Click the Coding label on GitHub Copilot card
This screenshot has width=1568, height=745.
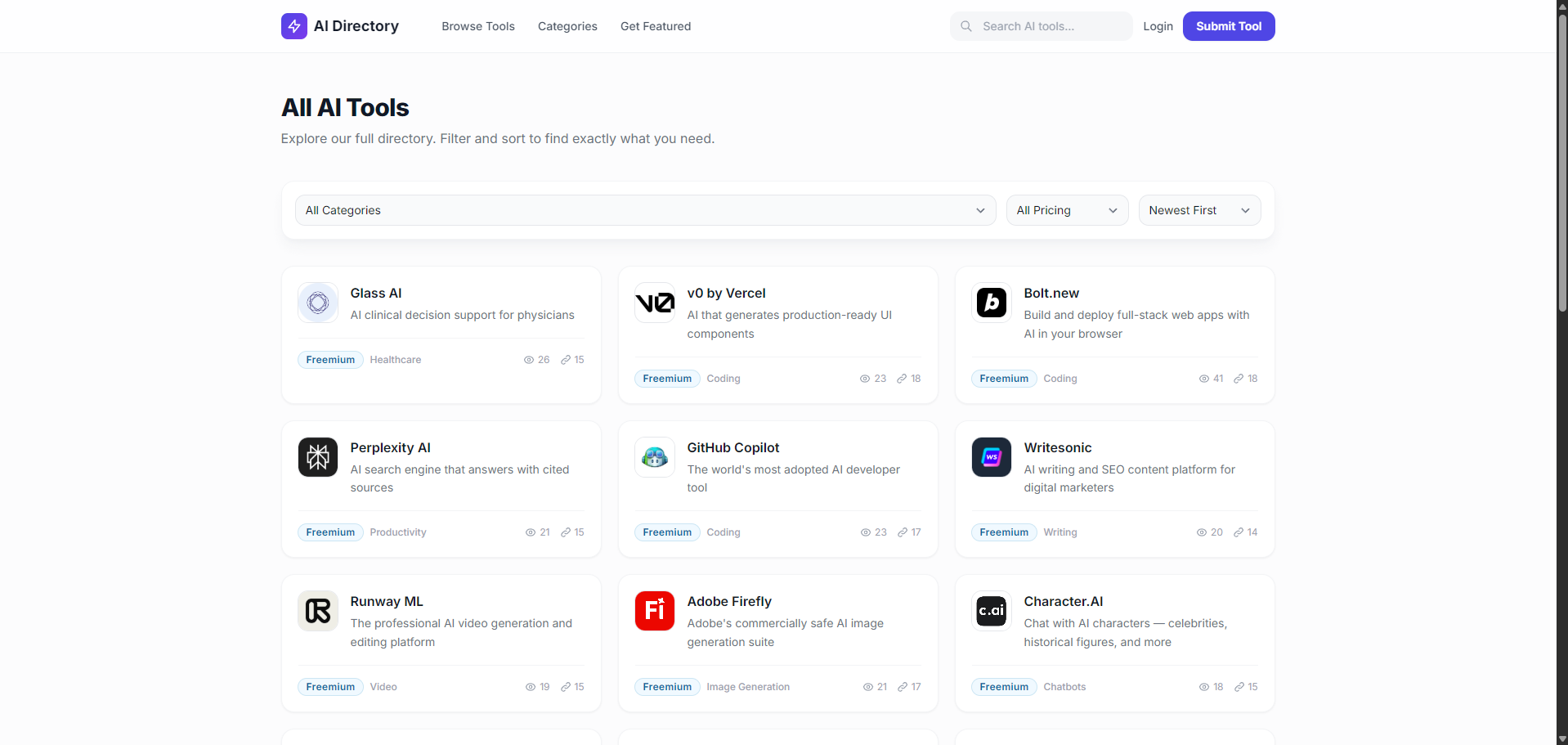click(724, 532)
